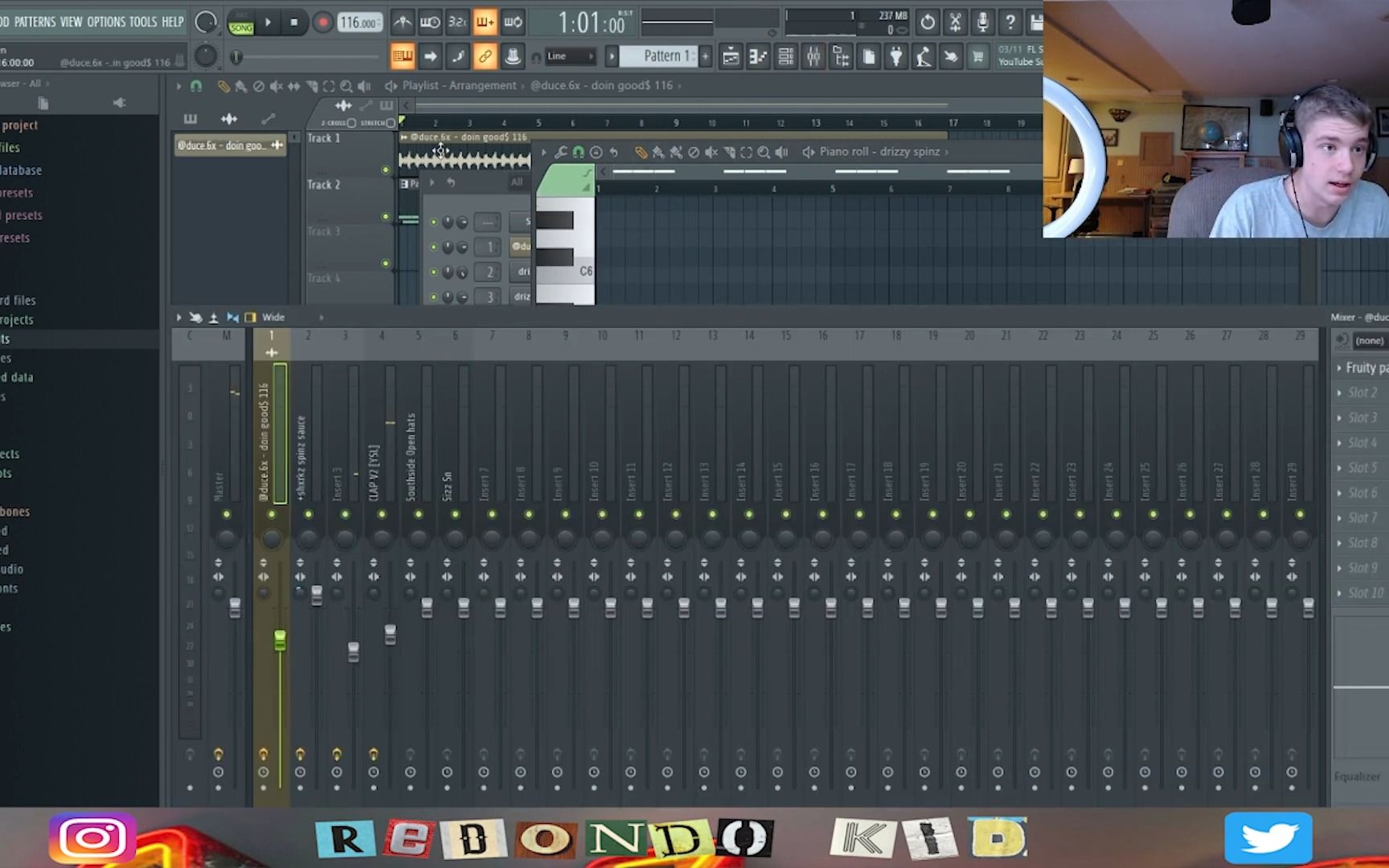Viewport: 1389px width, 868px height.
Task: Toggle loop recording icon
Action: [x=513, y=23]
